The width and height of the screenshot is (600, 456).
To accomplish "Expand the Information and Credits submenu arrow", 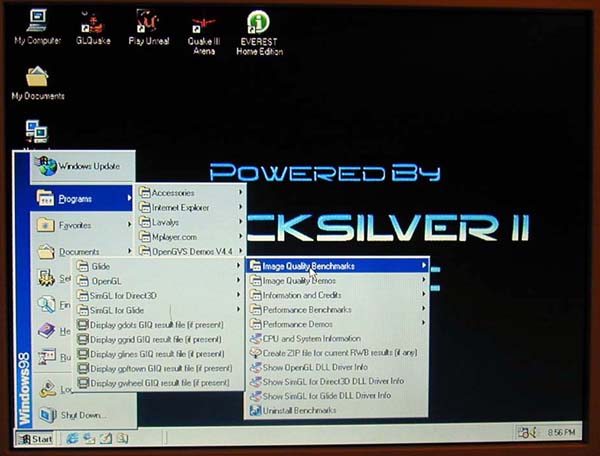I will 424,294.
